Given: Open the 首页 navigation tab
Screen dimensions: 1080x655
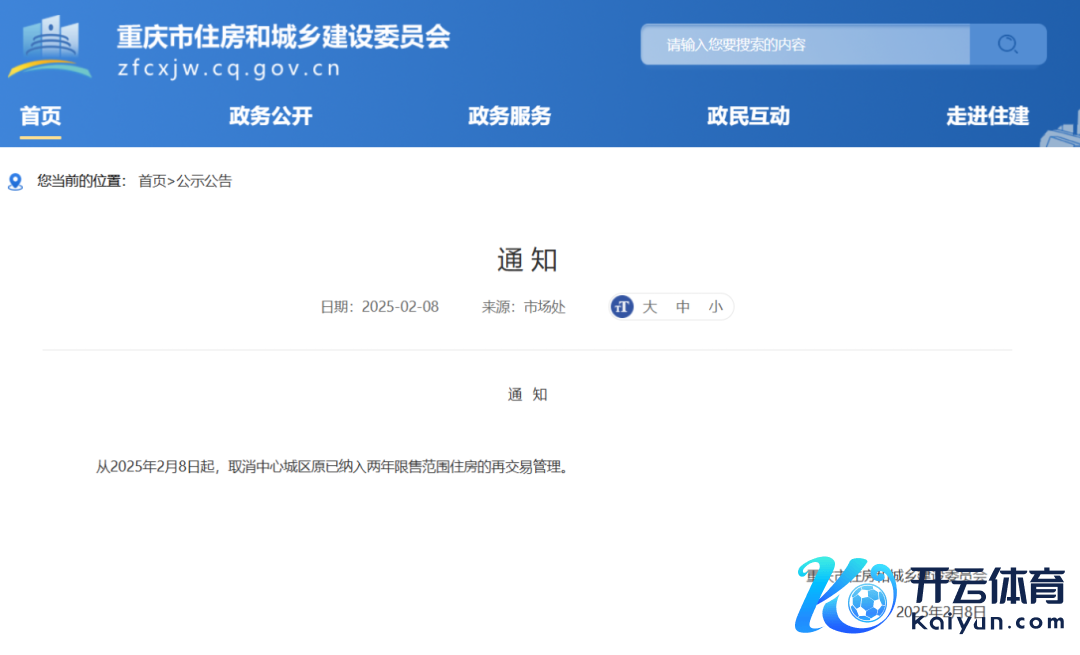Looking at the screenshot, I should (x=41, y=116).
